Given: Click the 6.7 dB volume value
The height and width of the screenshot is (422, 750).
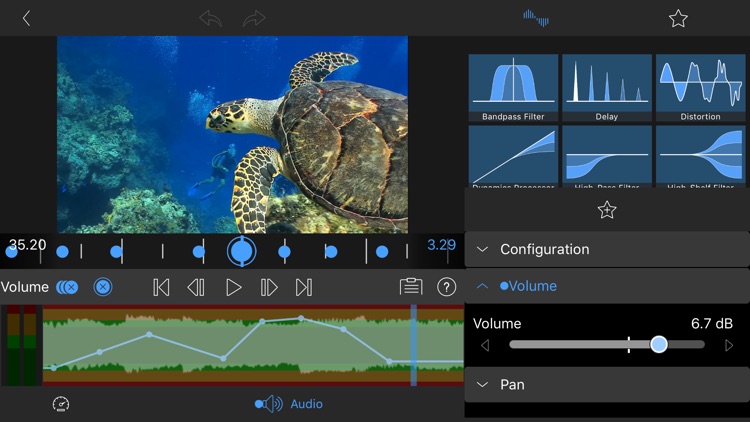Looking at the screenshot, I should click(711, 324).
